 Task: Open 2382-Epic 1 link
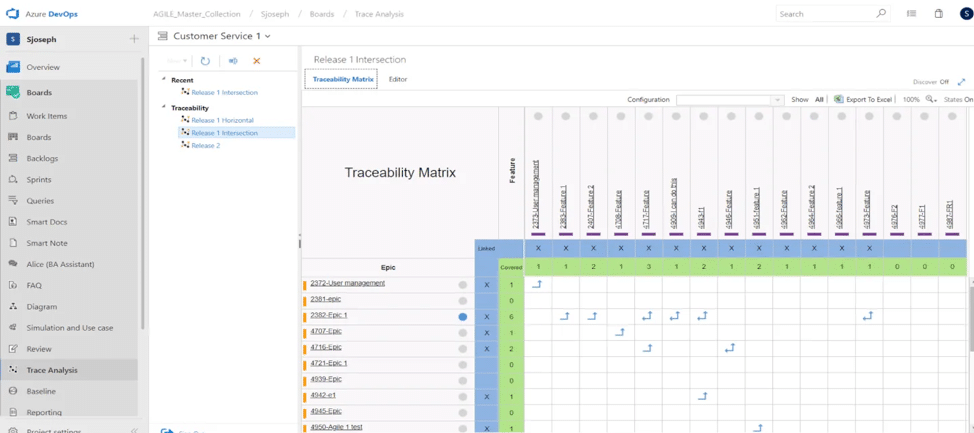pos(329,315)
